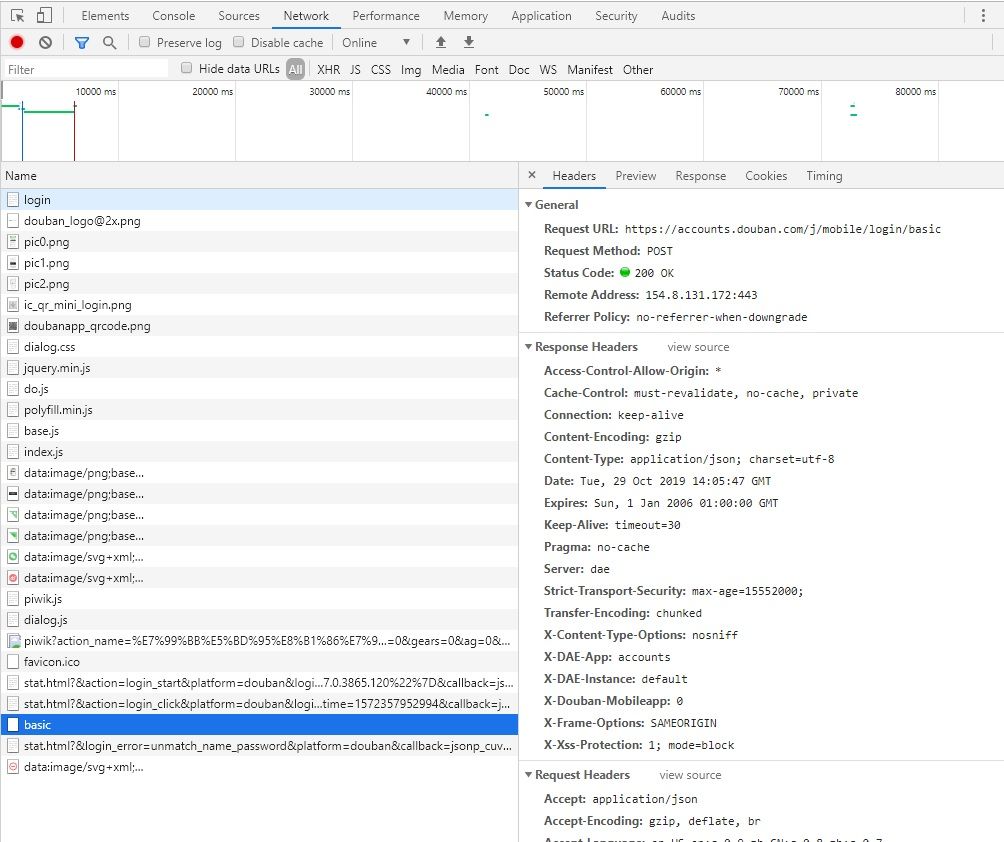The width and height of the screenshot is (1004, 842).
Task: Click the image icon beside doubanapp_qrcode.png
Action: pyautogui.click(x=13, y=325)
